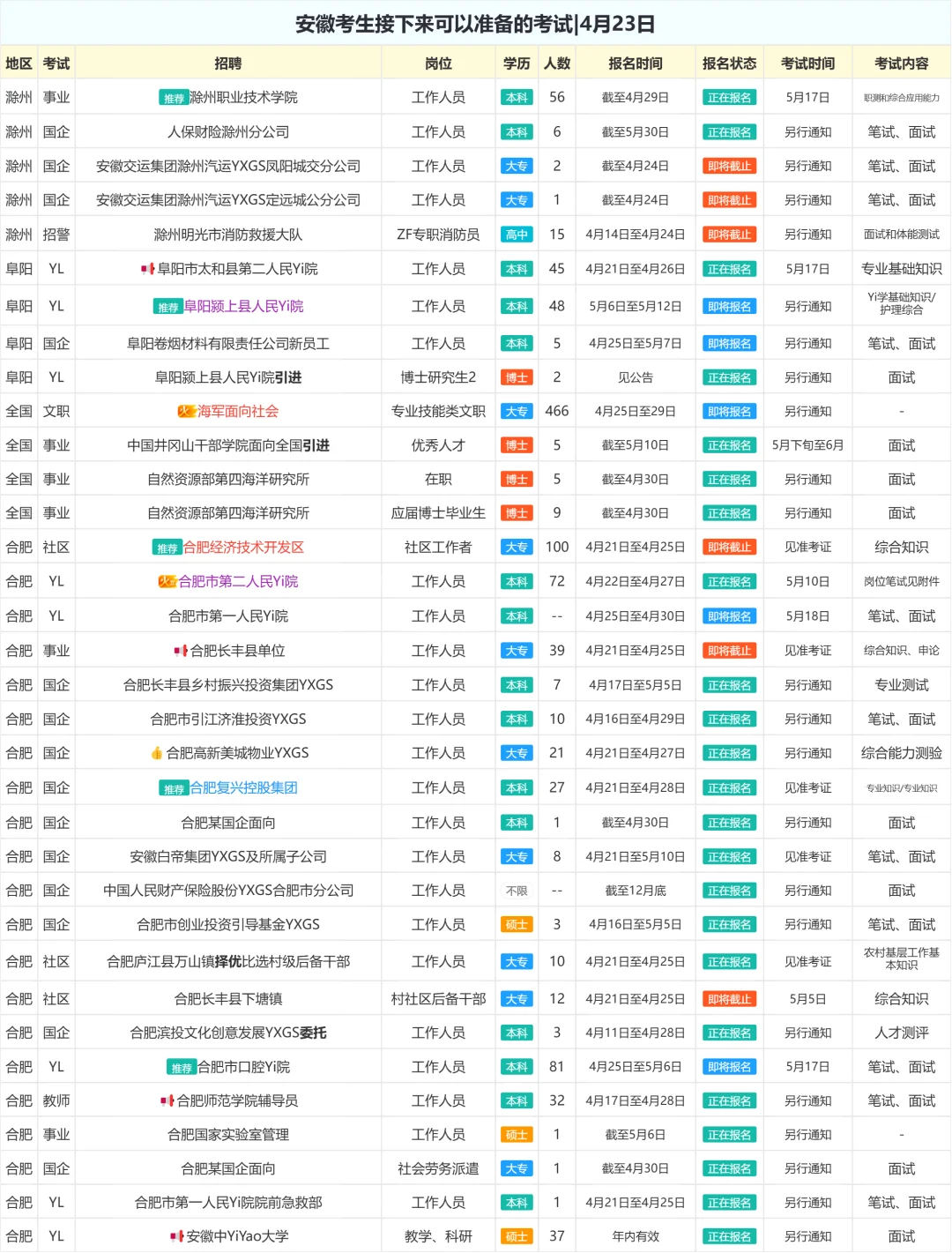Click the 正在报名 badge for 人保财险滁州分公司
The width and height of the screenshot is (952, 1253).
coord(729,131)
